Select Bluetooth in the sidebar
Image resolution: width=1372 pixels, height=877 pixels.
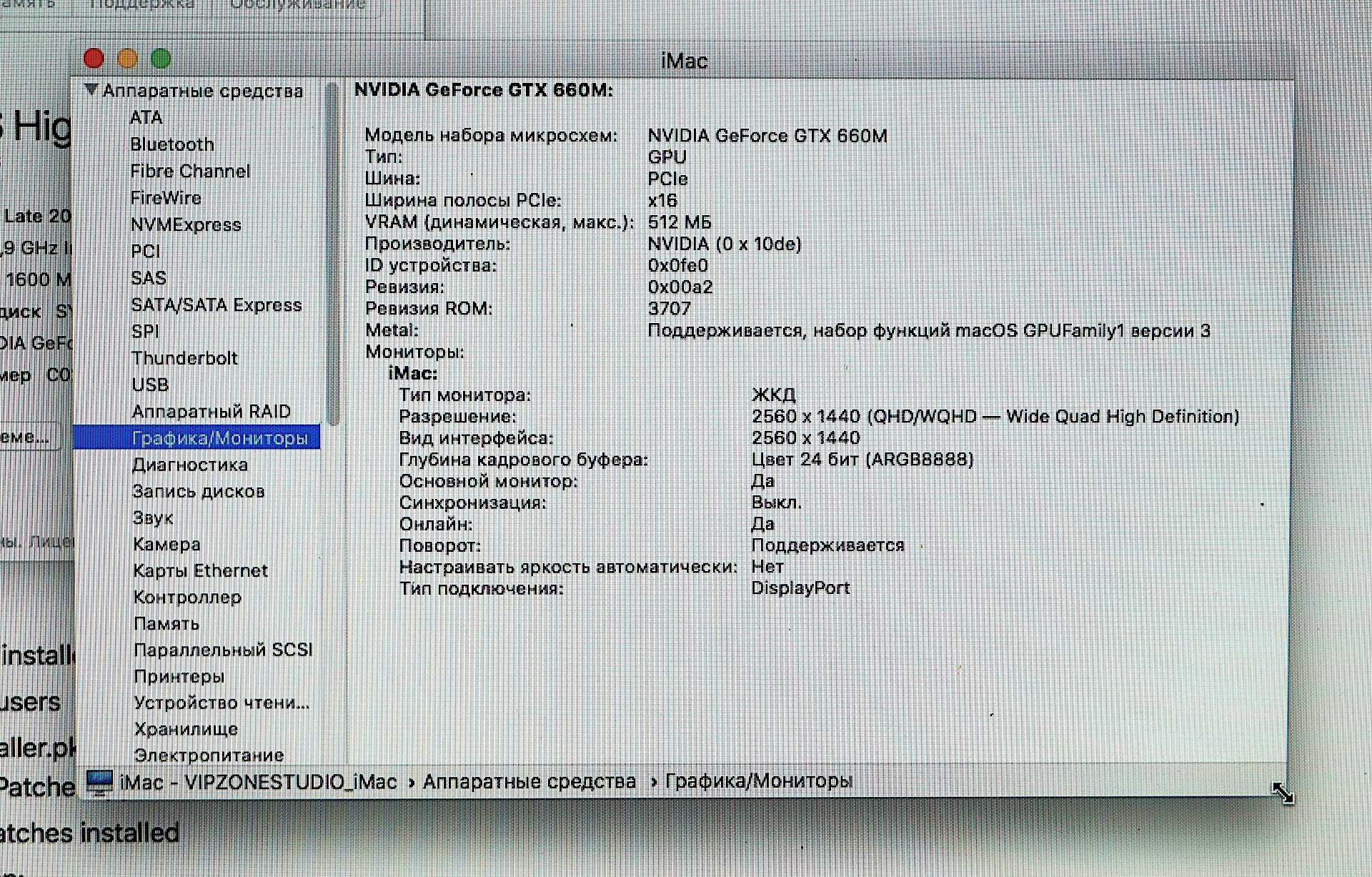[172, 144]
